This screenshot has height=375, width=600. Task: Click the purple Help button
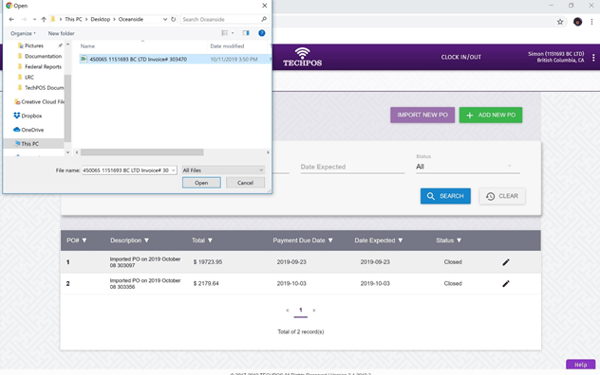pos(580,364)
